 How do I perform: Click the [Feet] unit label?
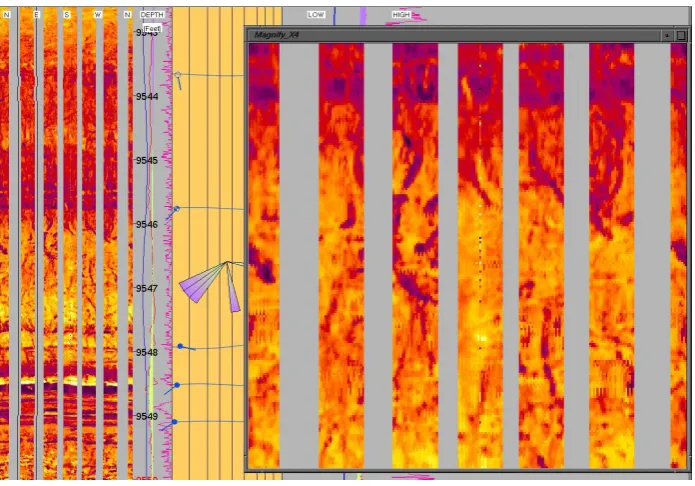point(152,28)
